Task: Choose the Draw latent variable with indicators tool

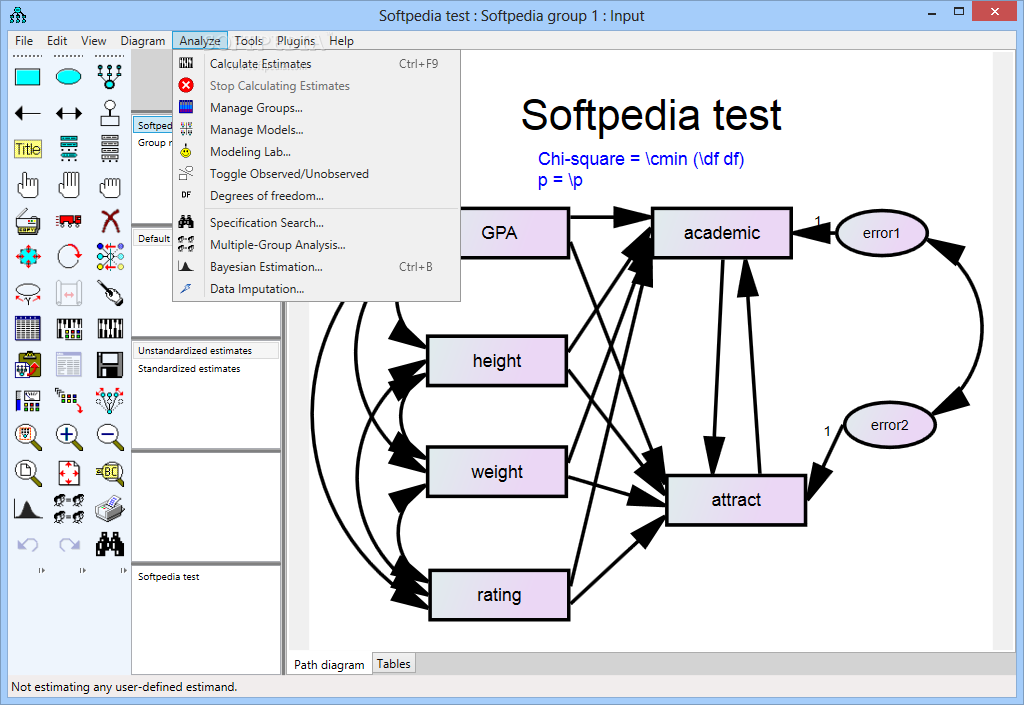Action: [x=110, y=77]
